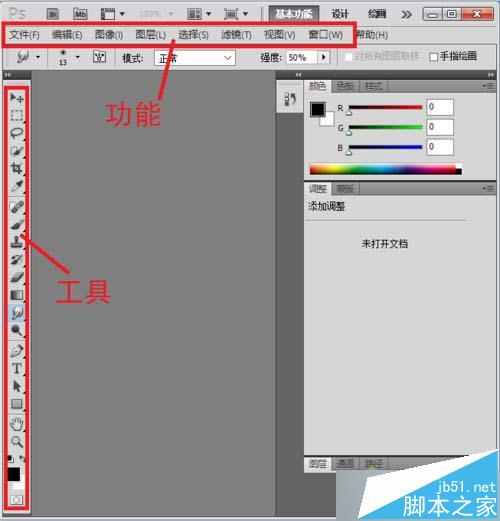Image resolution: width=500 pixels, height=521 pixels.
Task: Switch to the Styles tab
Action: [373, 86]
